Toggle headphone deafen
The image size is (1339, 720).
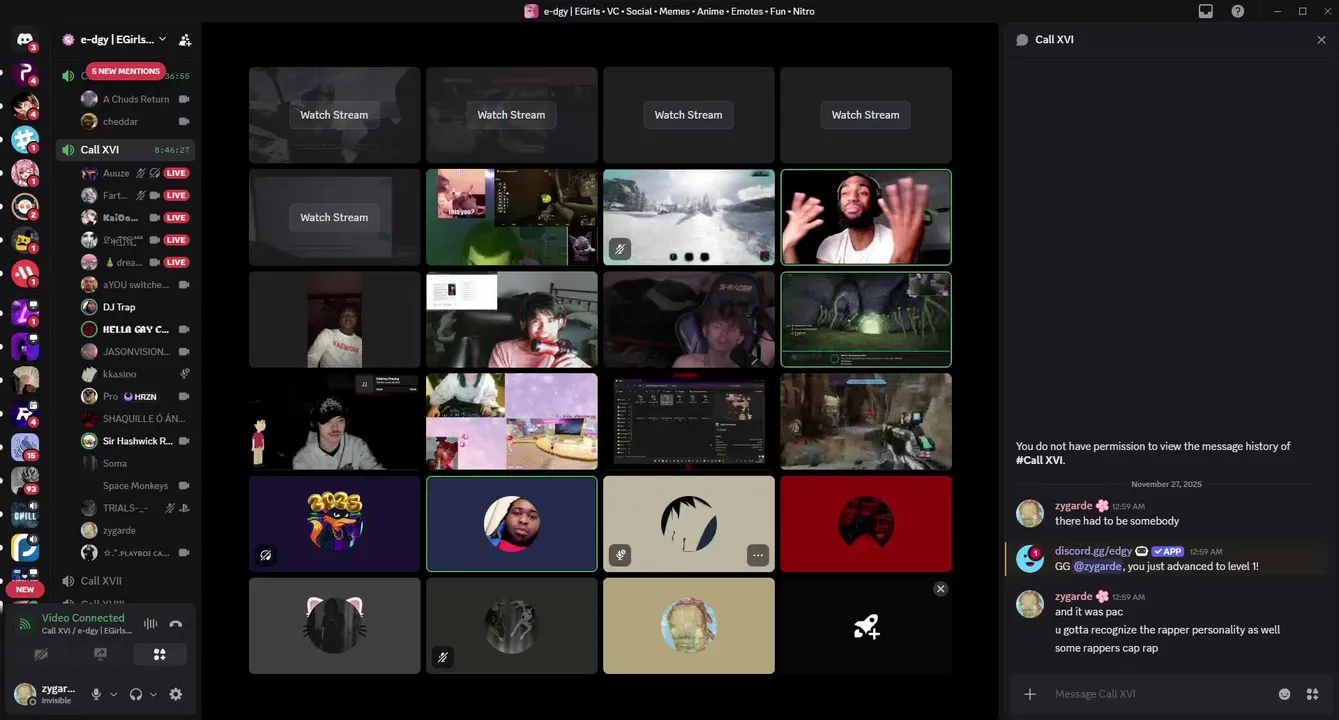(136, 694)
